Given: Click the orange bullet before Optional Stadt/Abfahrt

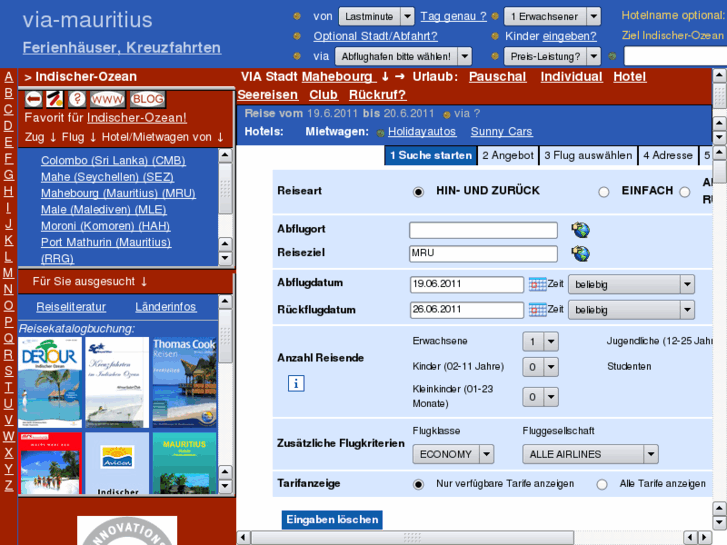Looking at the screenshot, I should (x=297, y=36).
